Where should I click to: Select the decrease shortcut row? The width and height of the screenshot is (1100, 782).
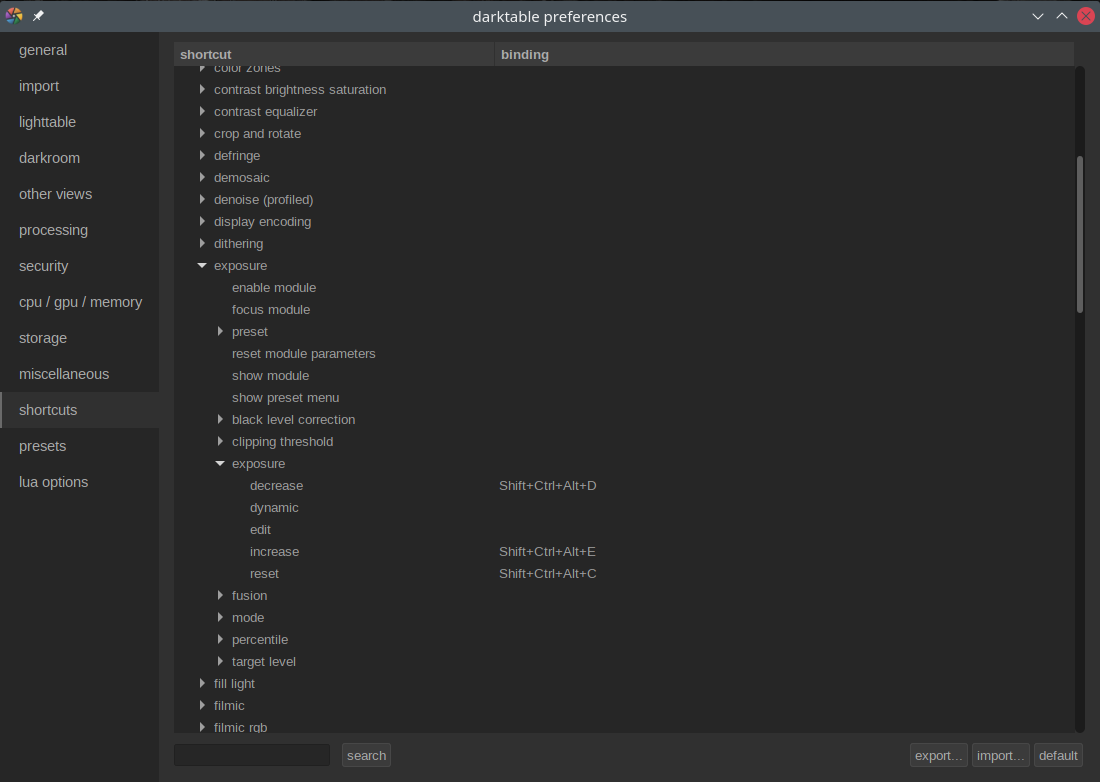click(624, 485)
